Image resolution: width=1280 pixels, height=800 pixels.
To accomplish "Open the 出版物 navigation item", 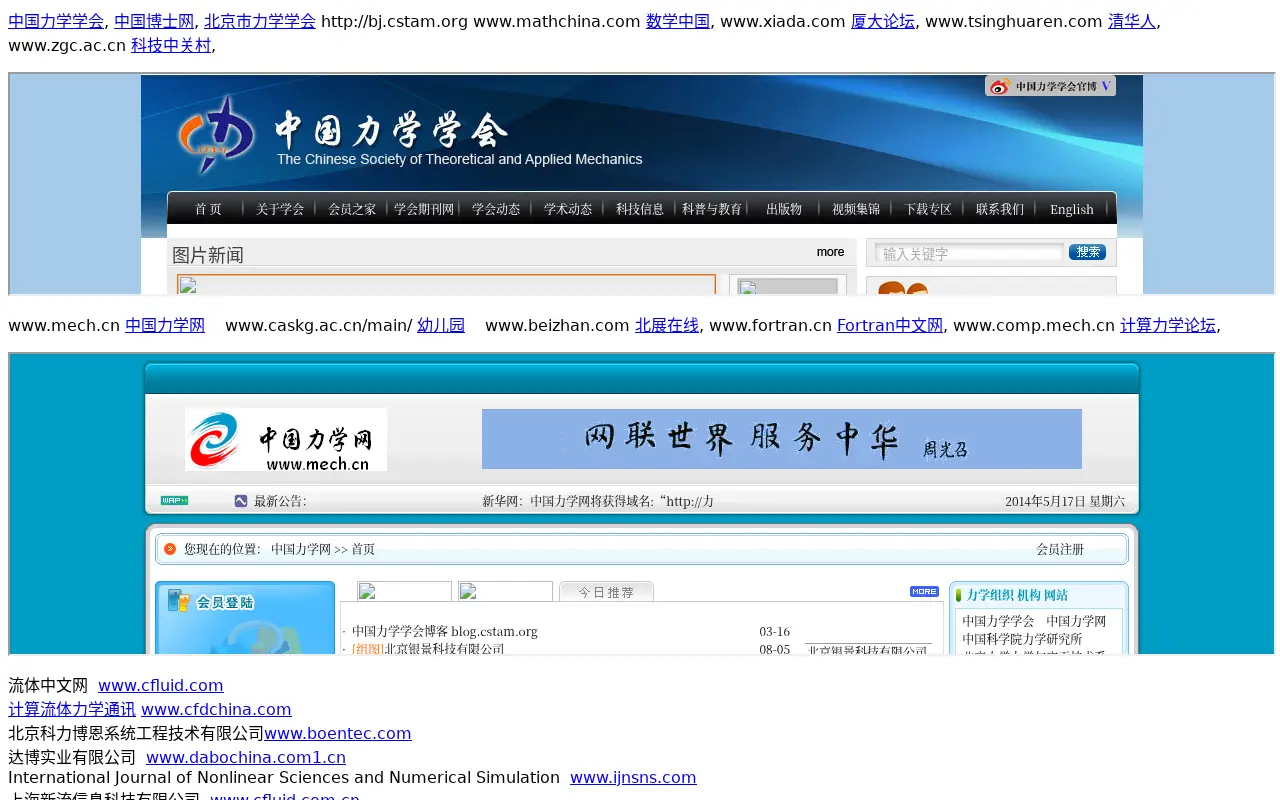I will click(x=784, y=209).
